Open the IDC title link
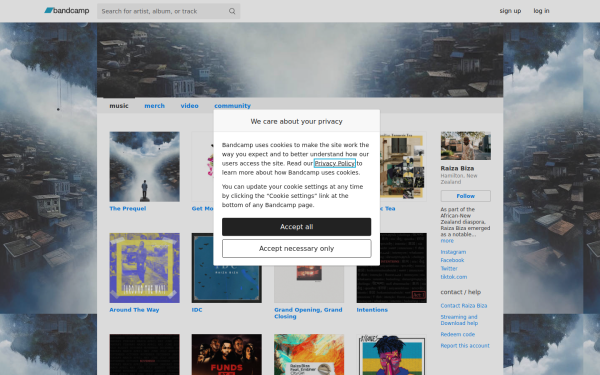600x375 pixels. pos(197,310)
